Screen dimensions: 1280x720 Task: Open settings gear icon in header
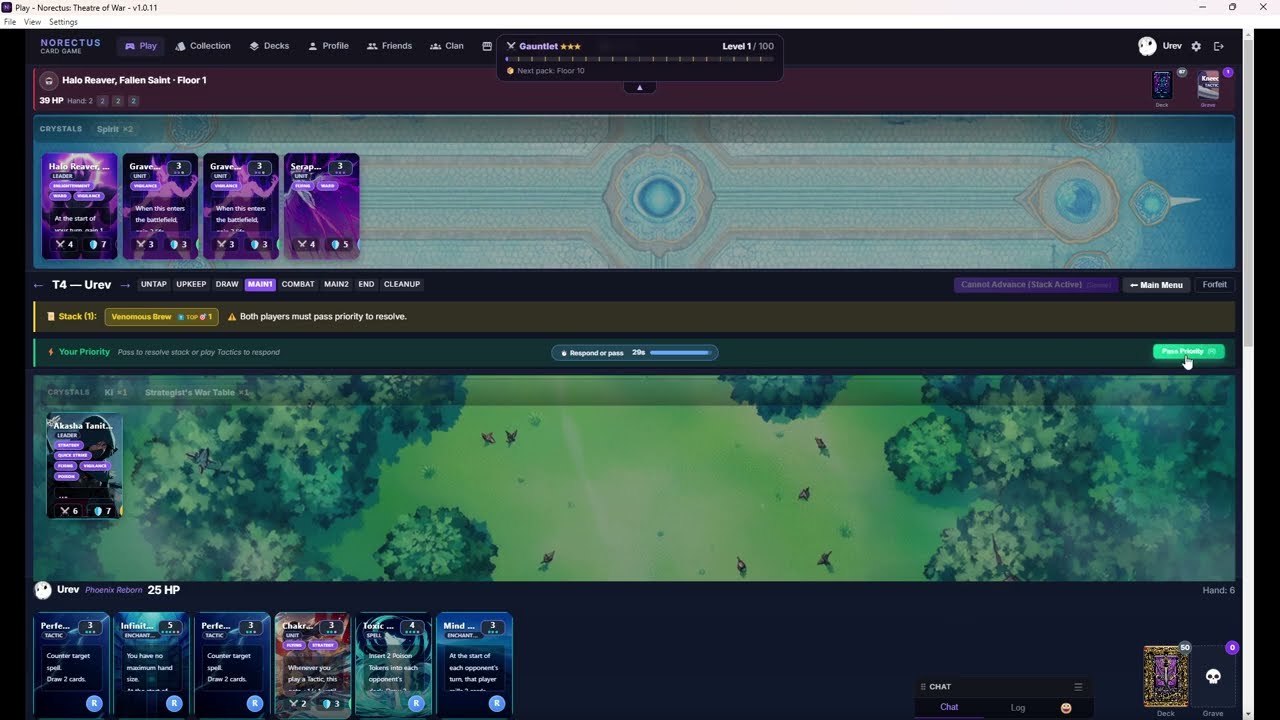point(1196,46)
